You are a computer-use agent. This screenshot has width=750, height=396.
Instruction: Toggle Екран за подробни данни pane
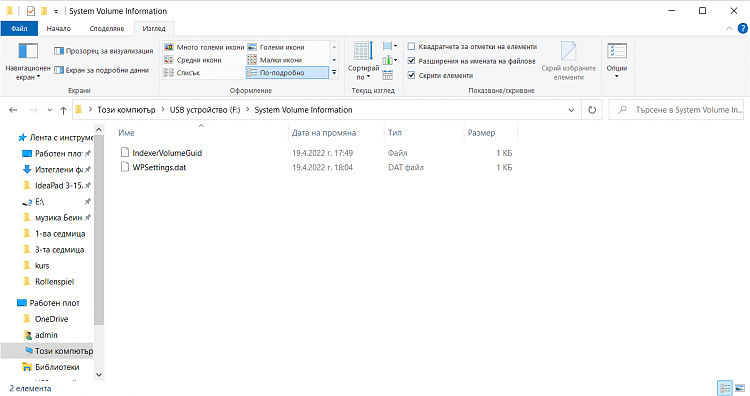[x=101, y=70]
